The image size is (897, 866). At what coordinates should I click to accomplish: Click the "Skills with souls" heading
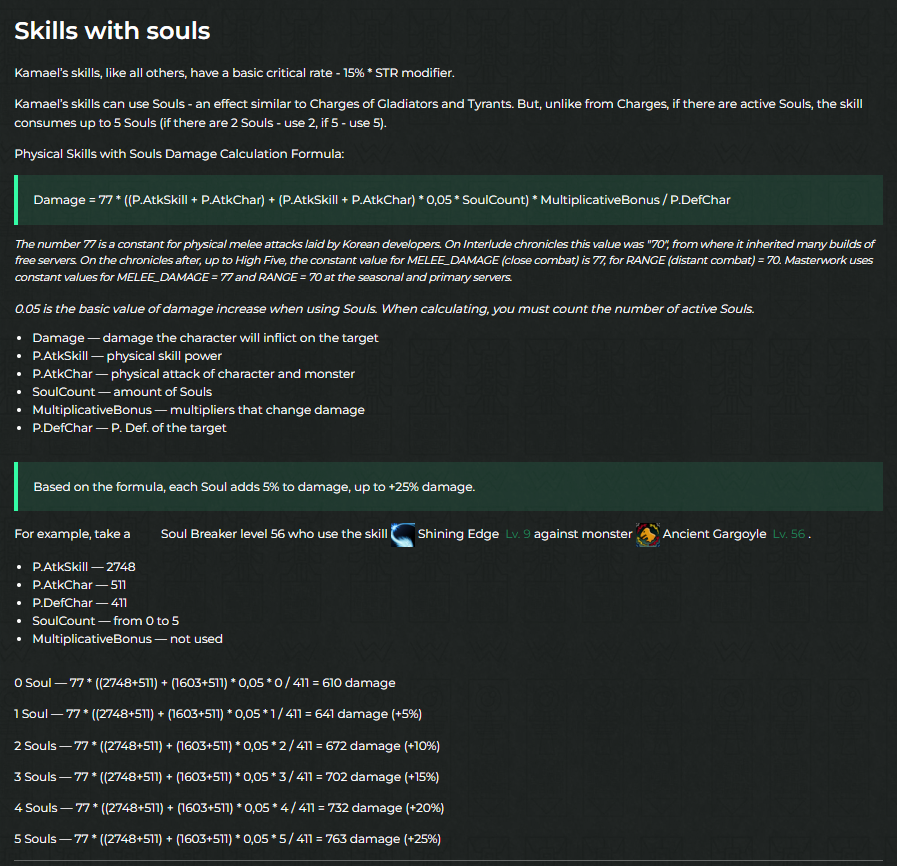point(112,31)
